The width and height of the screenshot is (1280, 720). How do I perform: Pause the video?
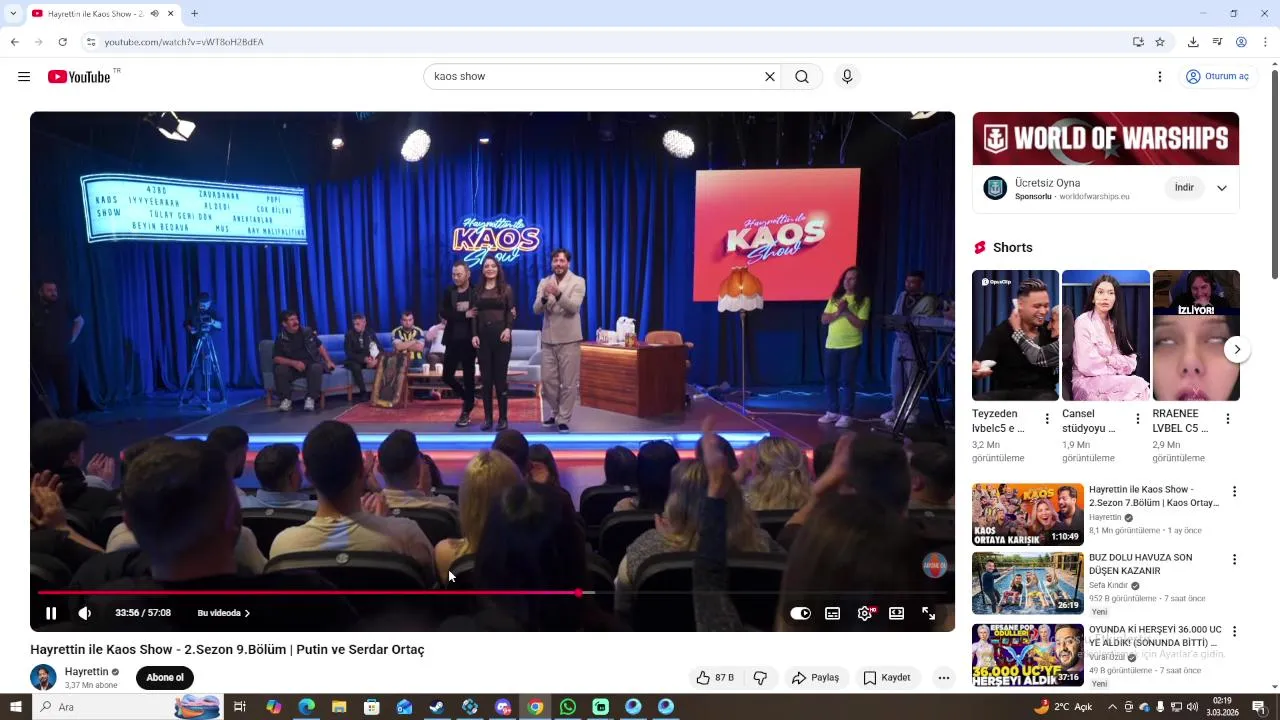pos(51,613)
